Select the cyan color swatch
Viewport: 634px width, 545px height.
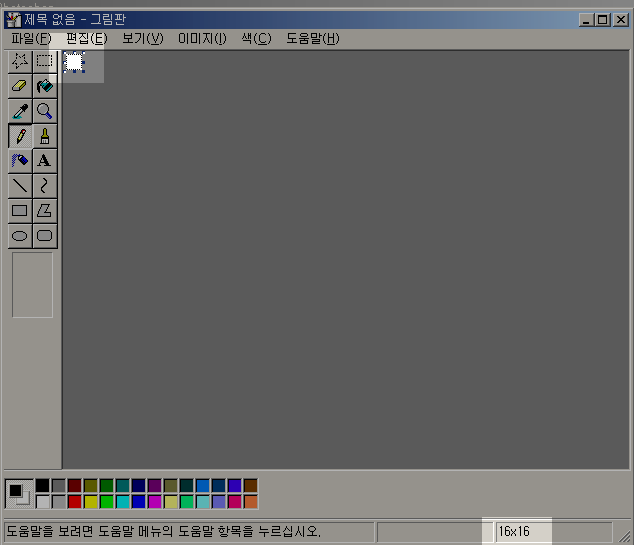click(123, 502)
